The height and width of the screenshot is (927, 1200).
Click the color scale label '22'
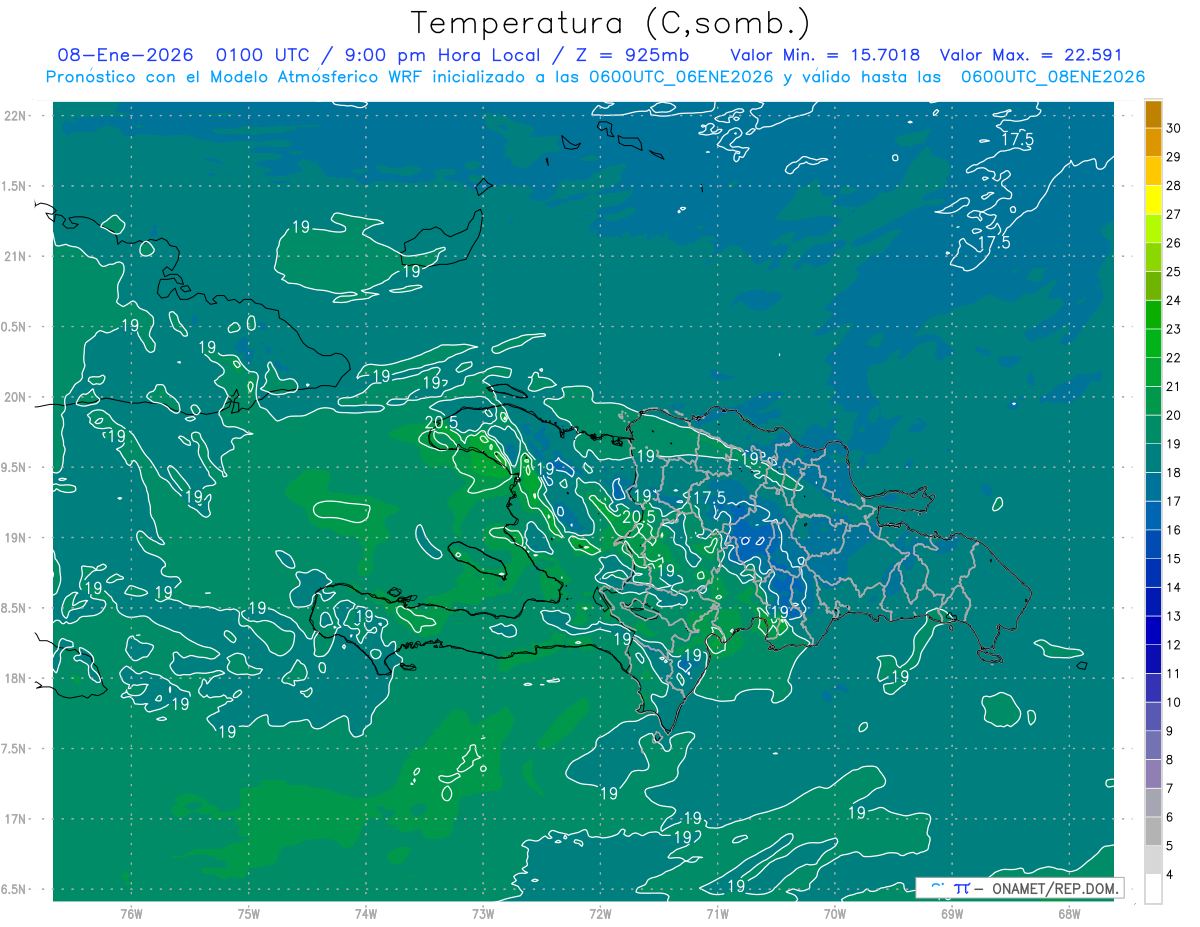pos(1174,358)
